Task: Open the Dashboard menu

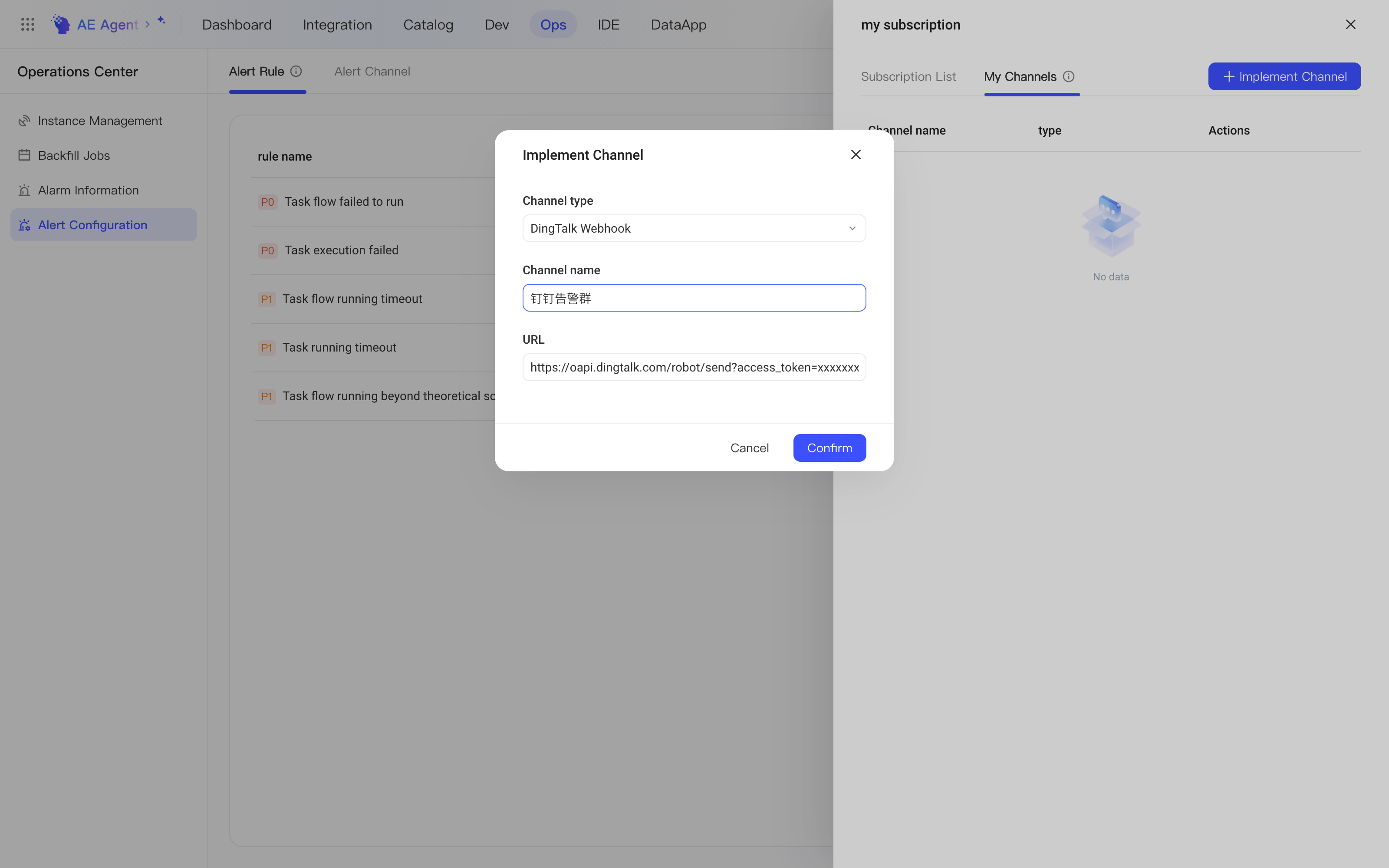Action: [237, 24]
